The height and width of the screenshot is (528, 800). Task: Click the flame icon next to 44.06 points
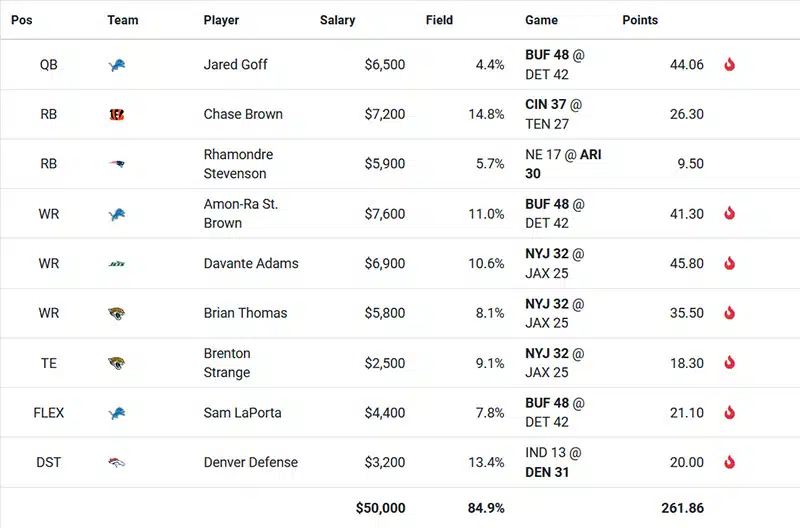pos(729,65)
